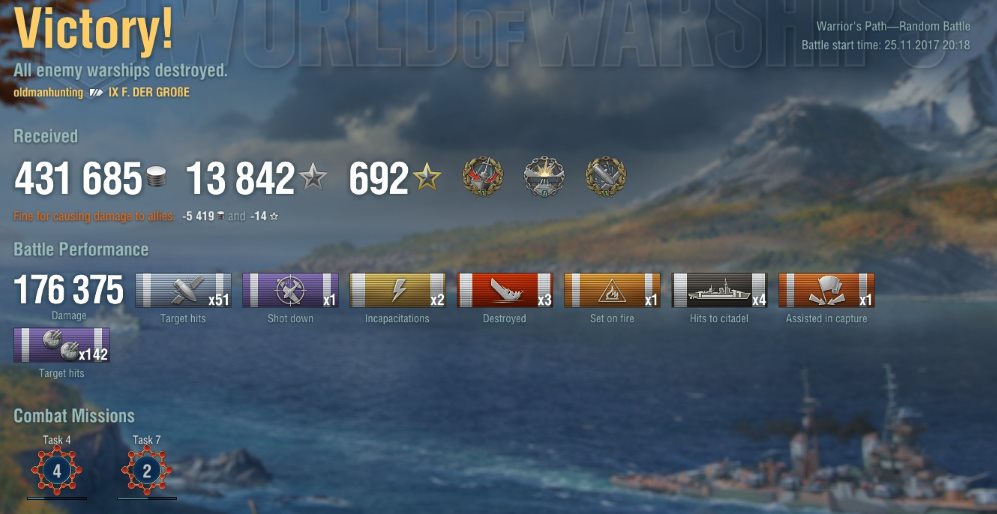Click the silver credits coin icon
The height and width of the screenshot is (514, 997).
tap(156, 177)
